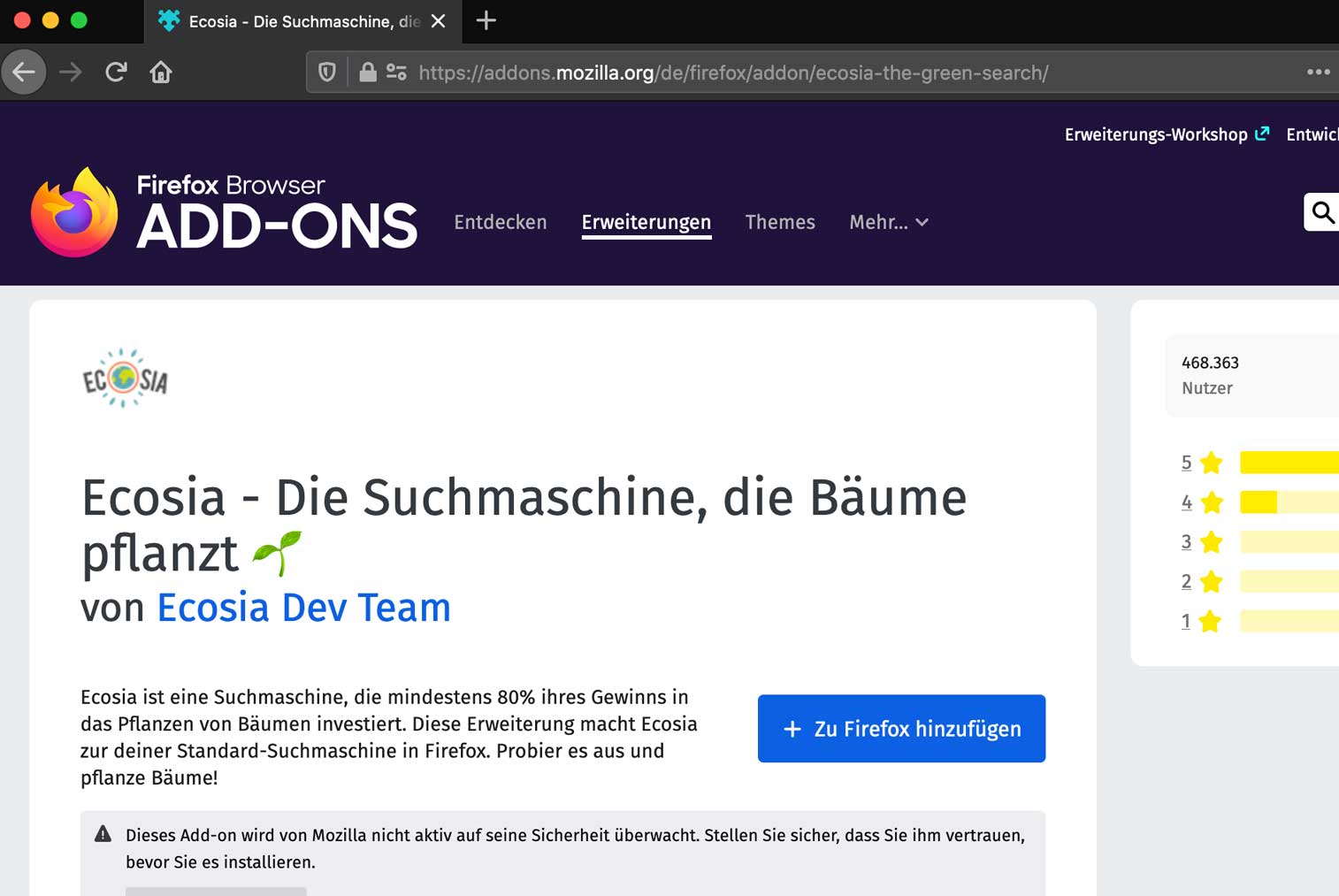
Task: Open Themes section
Action: (x=780, y=222)
